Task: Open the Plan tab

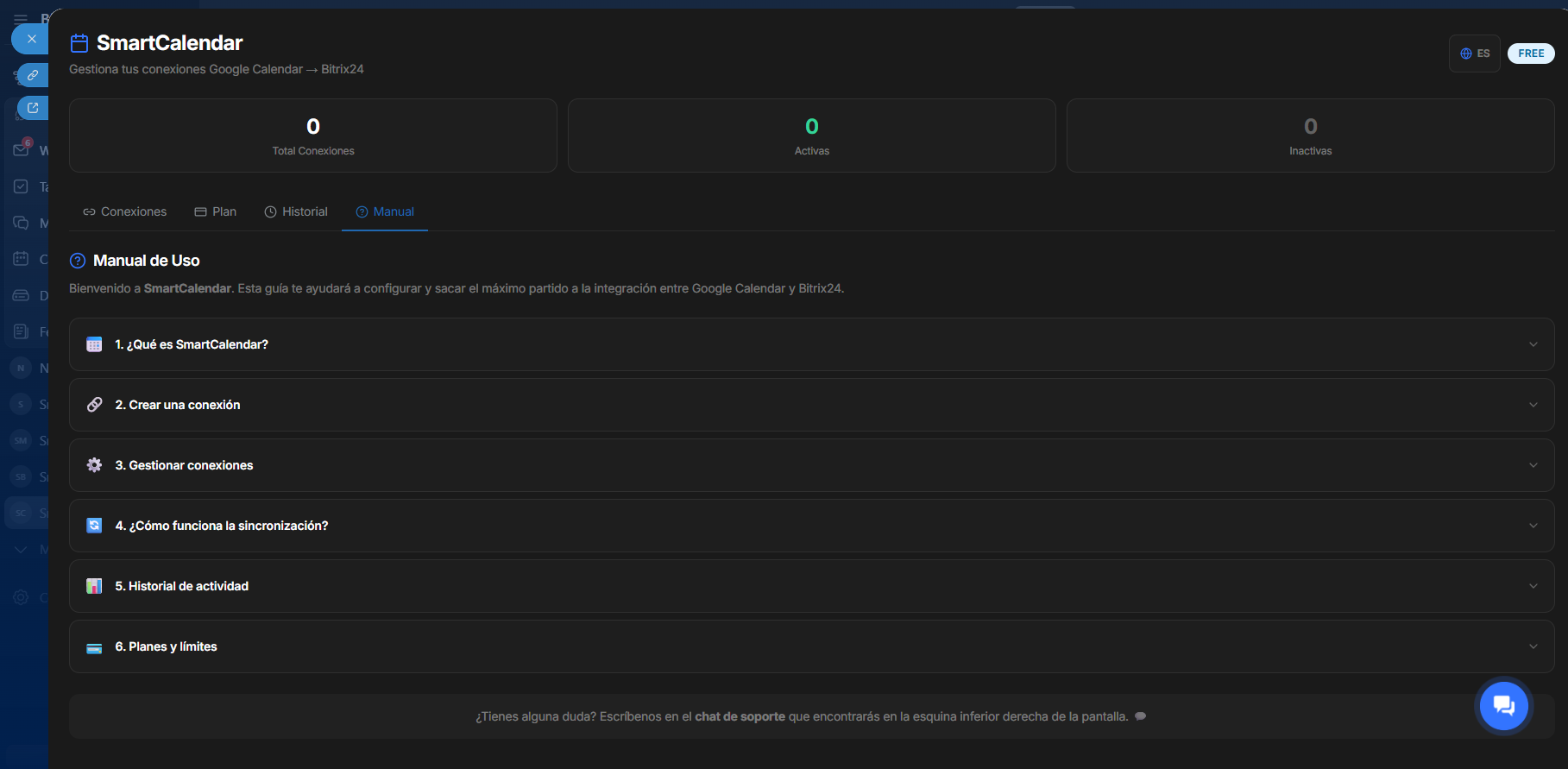Action: (216, 211)
